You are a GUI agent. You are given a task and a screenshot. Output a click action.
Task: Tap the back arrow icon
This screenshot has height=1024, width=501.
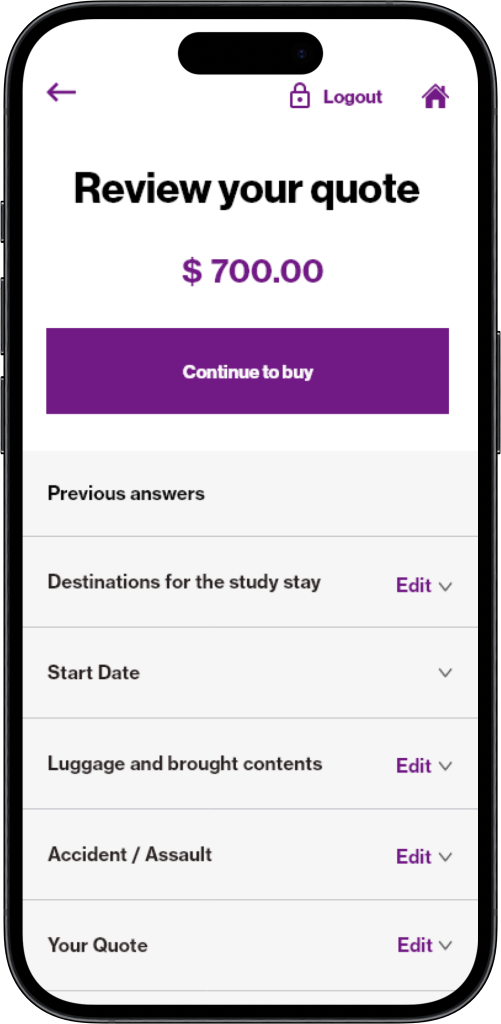(x=61, y=93)
